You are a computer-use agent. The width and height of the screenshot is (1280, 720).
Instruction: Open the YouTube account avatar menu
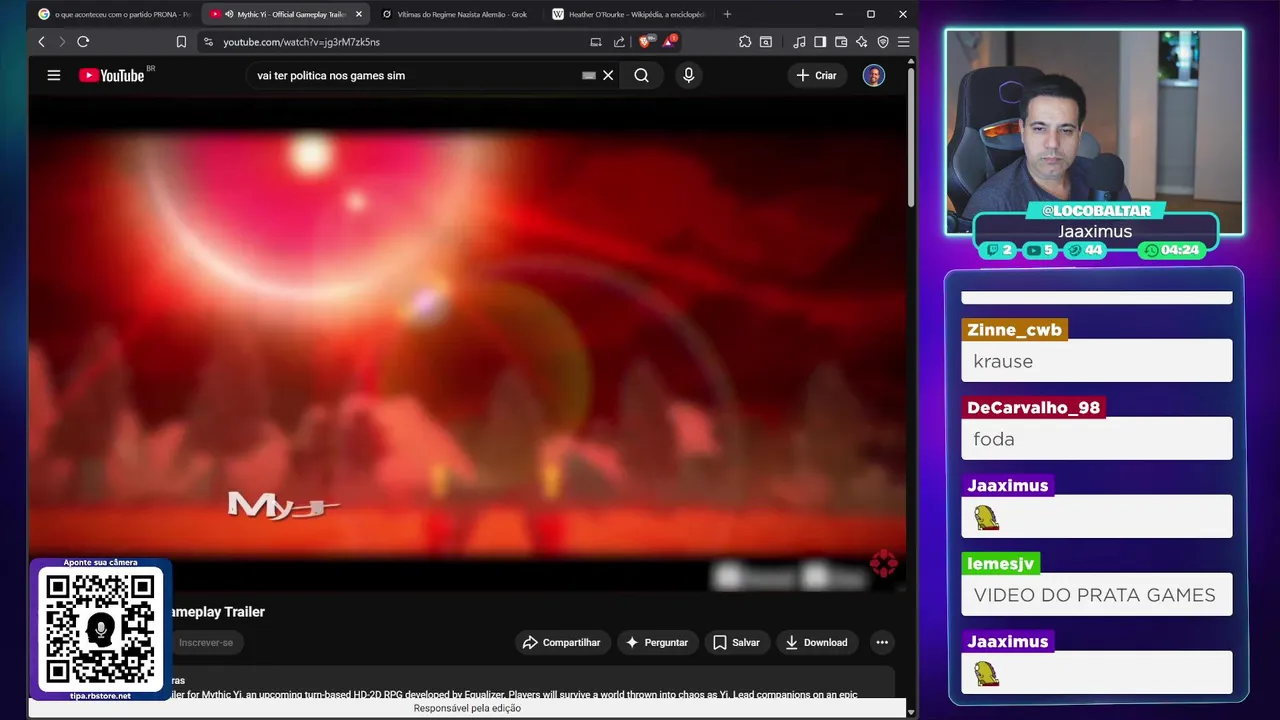874,75
